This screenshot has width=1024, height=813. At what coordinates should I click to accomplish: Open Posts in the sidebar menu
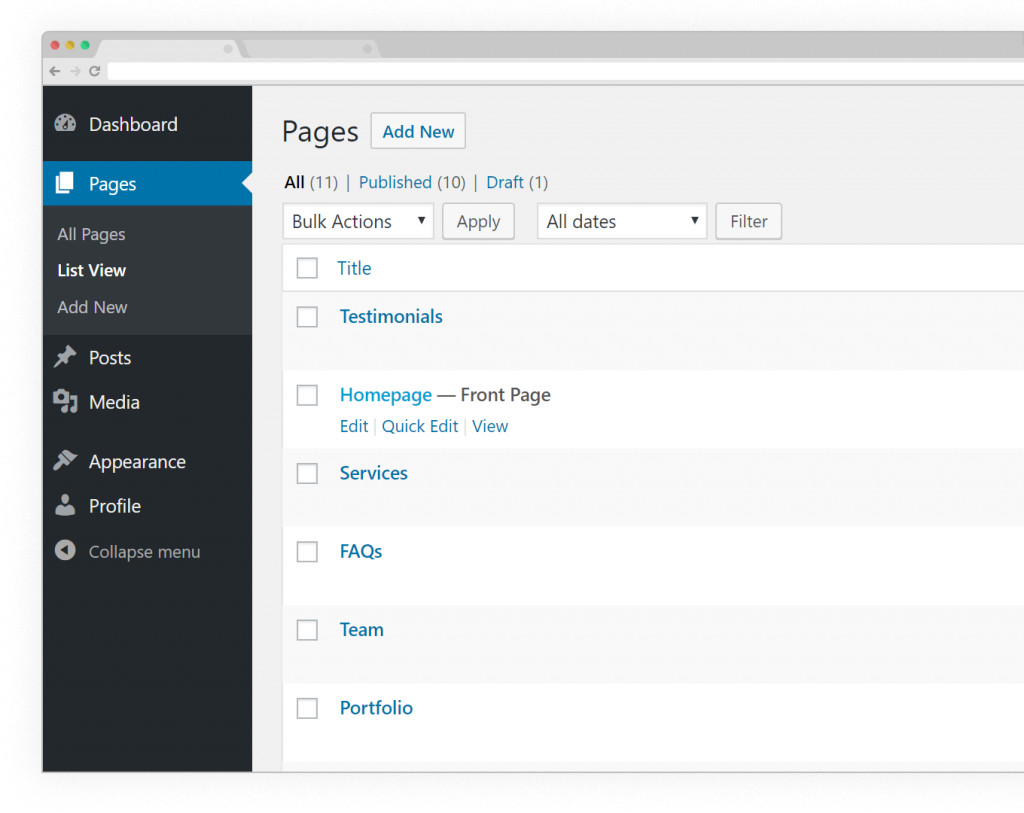pos(110,358)
